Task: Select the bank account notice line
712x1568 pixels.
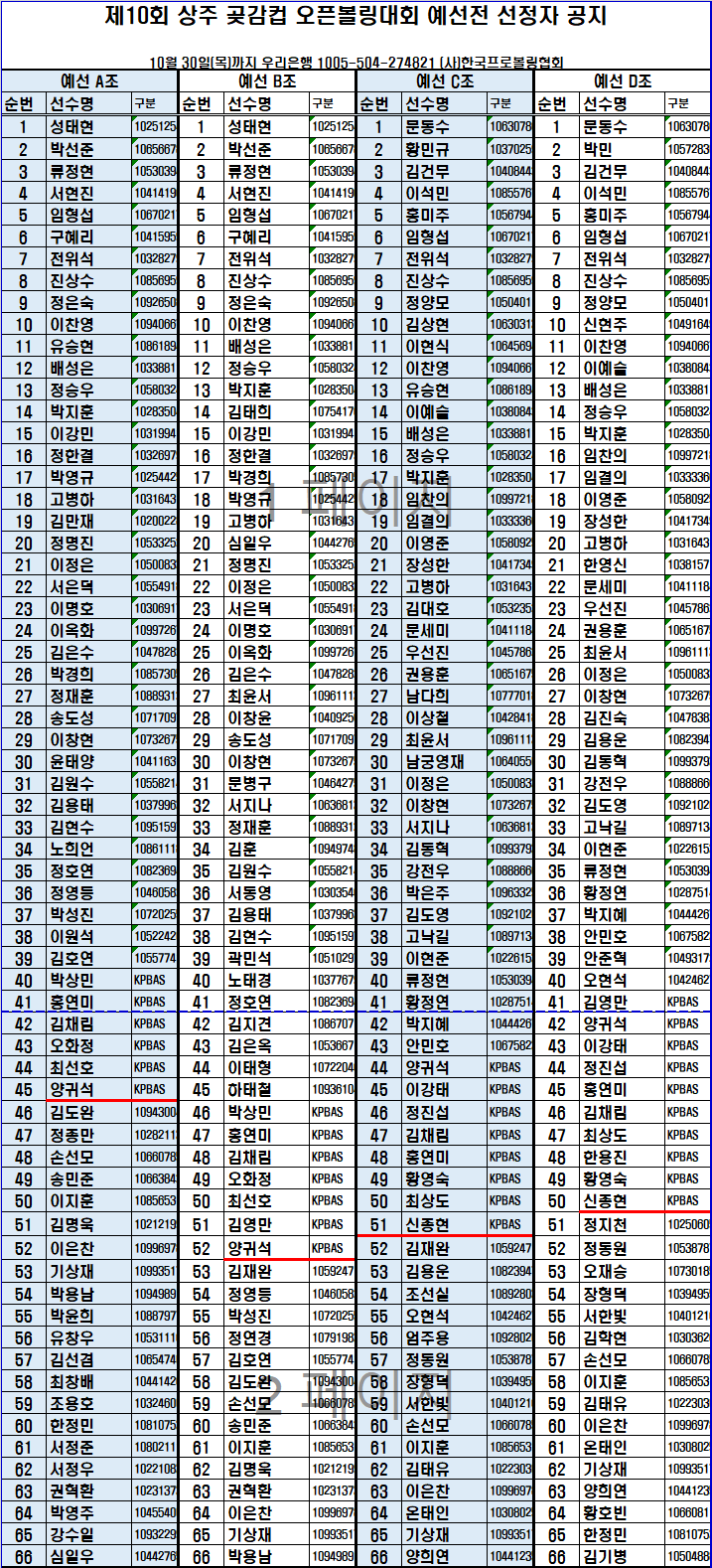Action: (x=356, y=62)
